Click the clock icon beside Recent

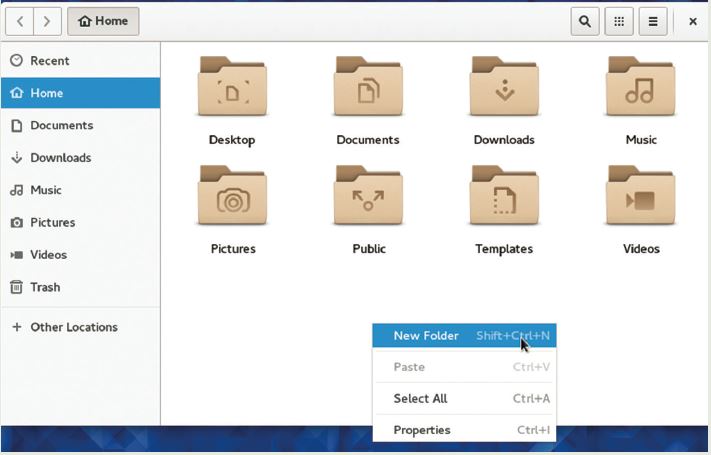(x=16, y=60)
